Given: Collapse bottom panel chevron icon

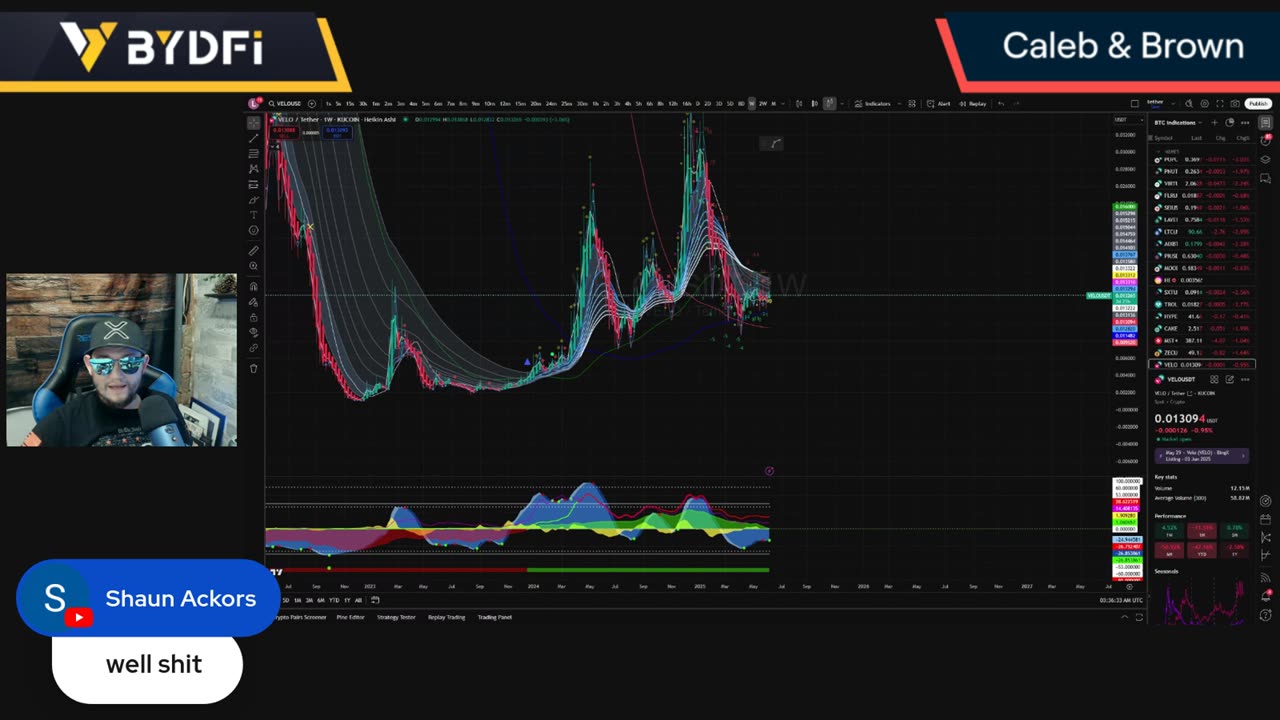Looking at the screenshot, I should (x=1124, y=617).
